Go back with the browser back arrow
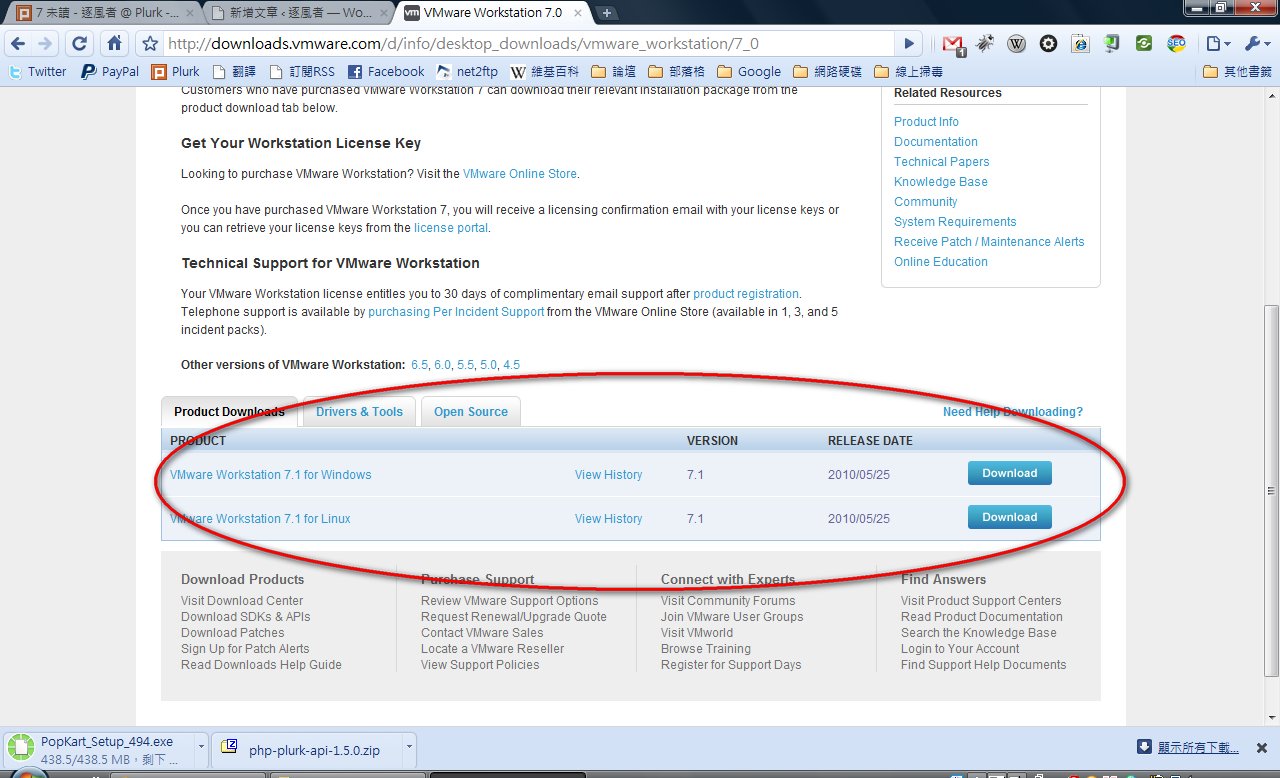The width and height of the screenshot is (1280, 778). [x=18, y=44]
